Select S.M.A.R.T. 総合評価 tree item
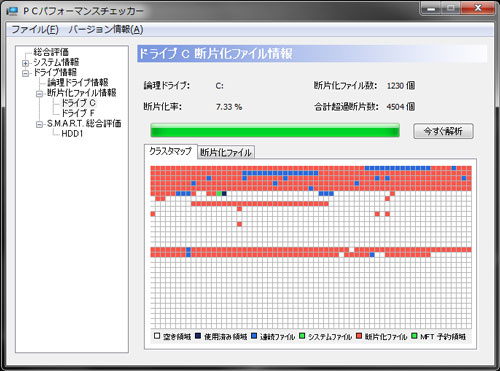Screen dimensions: 500x371 tap(84, 124)
